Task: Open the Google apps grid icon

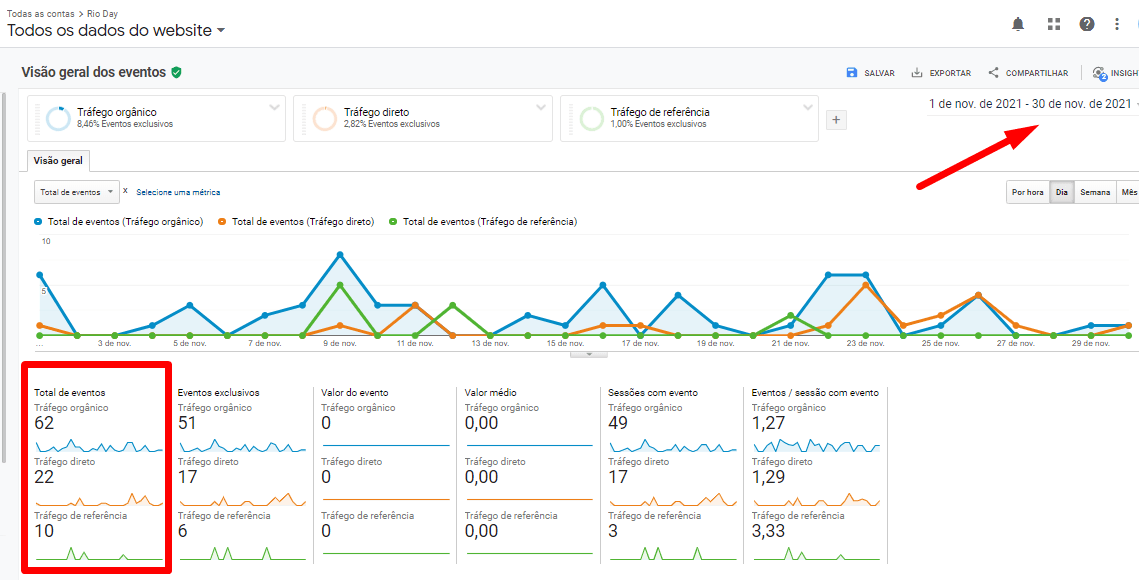Action: pos(1053,24)
